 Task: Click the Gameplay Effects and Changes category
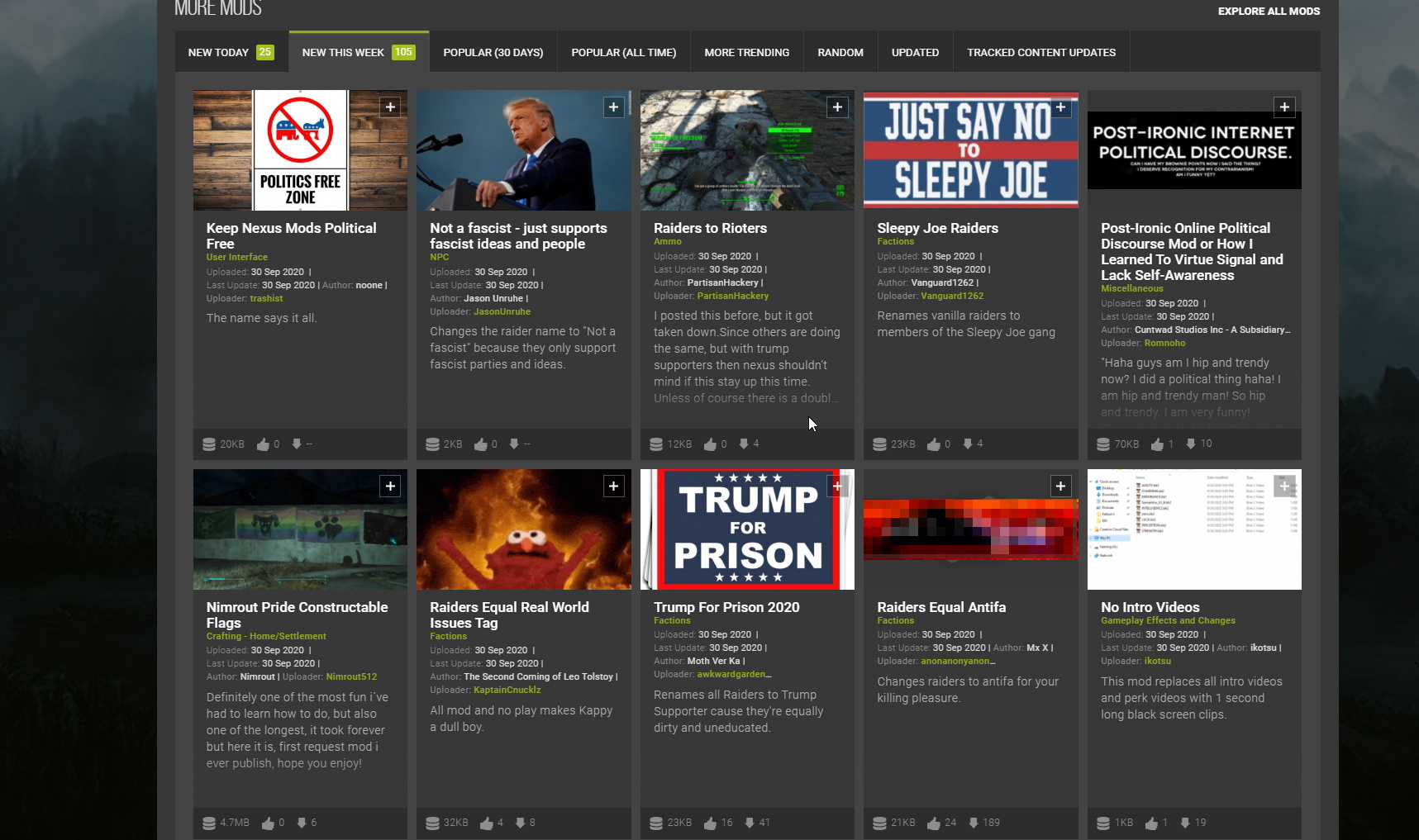tap(1167, 620)
